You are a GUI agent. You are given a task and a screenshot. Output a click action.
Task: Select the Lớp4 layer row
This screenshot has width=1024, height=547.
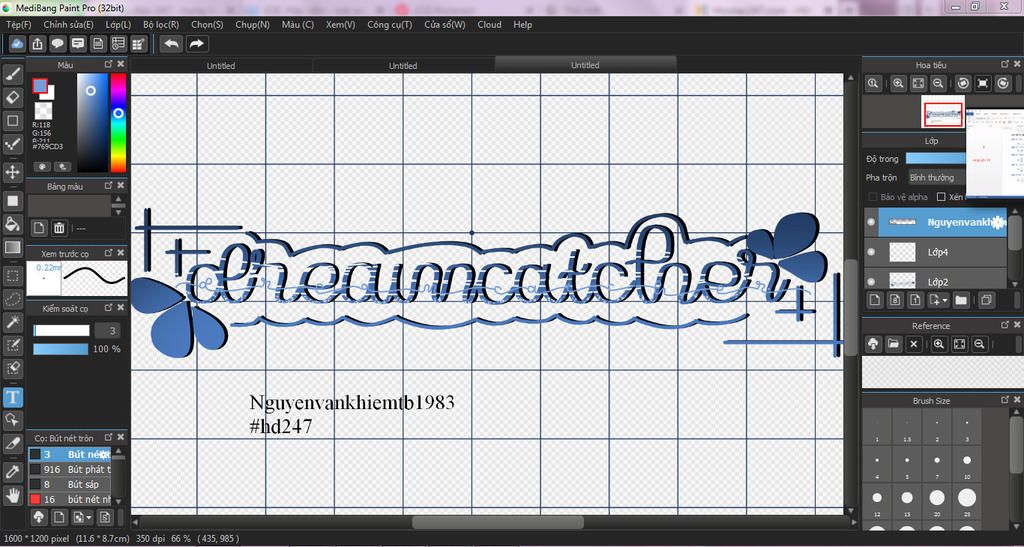click(x=935, y=252)
